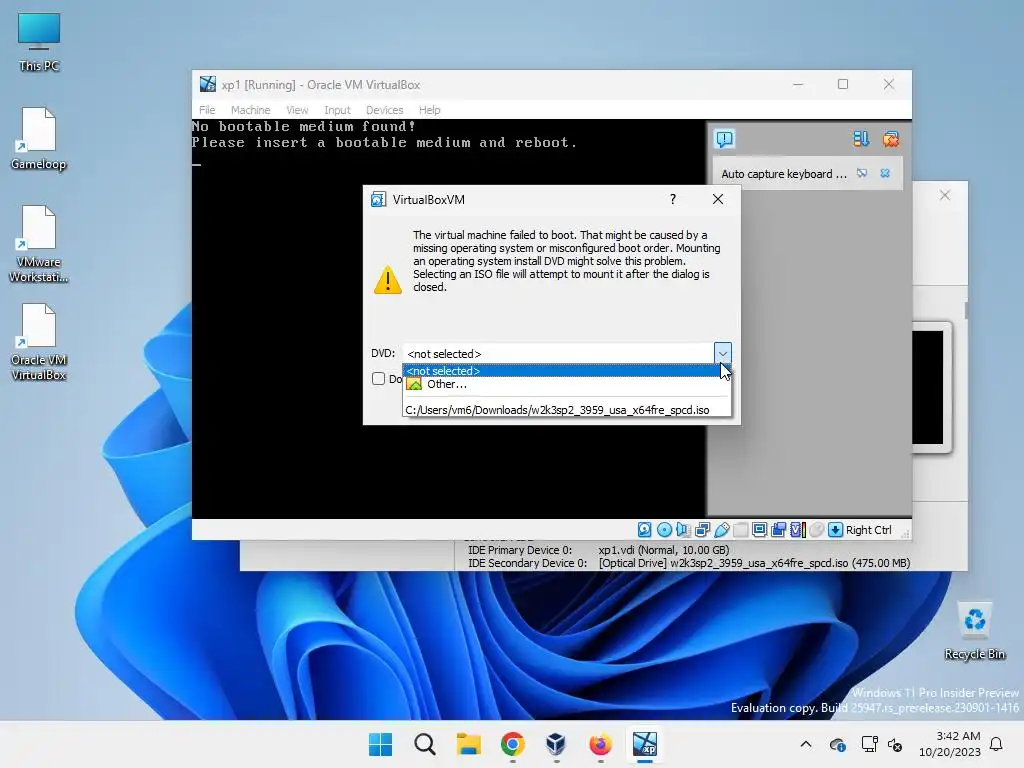1024x768 pixels.
Task: Open the taskbar clock and date
Action: (x=950, y=744)
